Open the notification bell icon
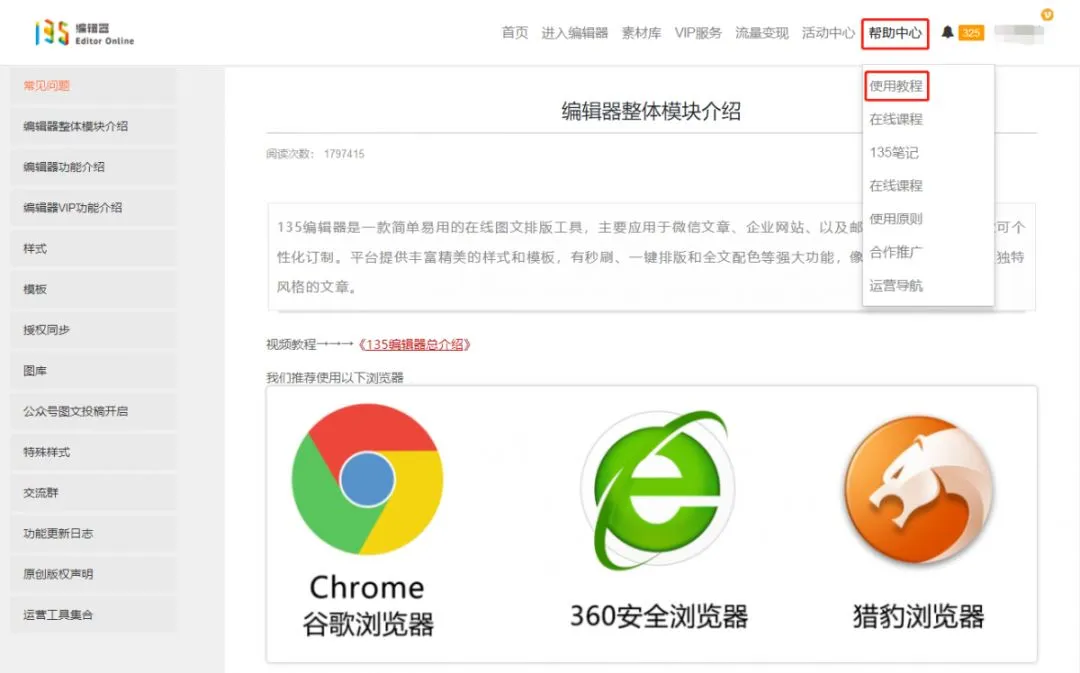1080x673 pixels. click(x=948, y=32)
